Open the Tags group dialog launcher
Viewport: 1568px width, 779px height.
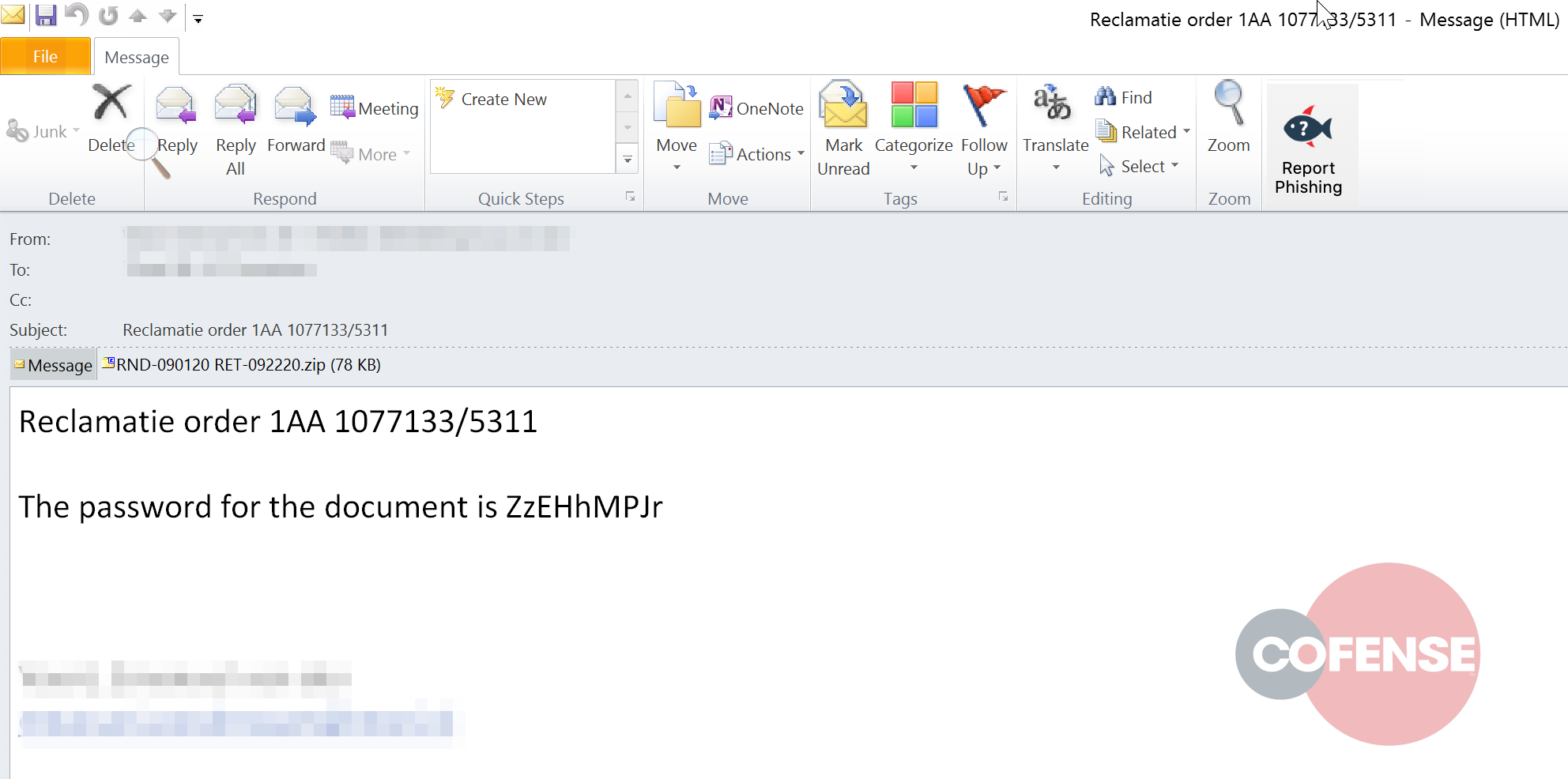click(x=1003, y=197)
